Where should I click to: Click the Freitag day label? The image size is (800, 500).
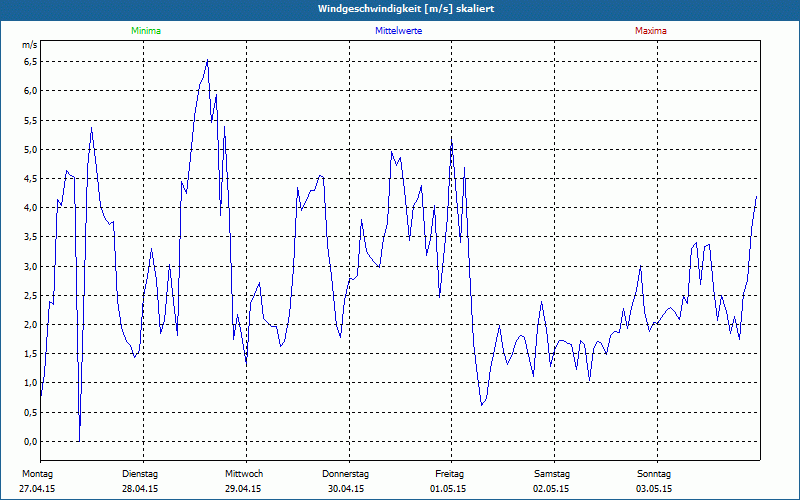[449, 474]
